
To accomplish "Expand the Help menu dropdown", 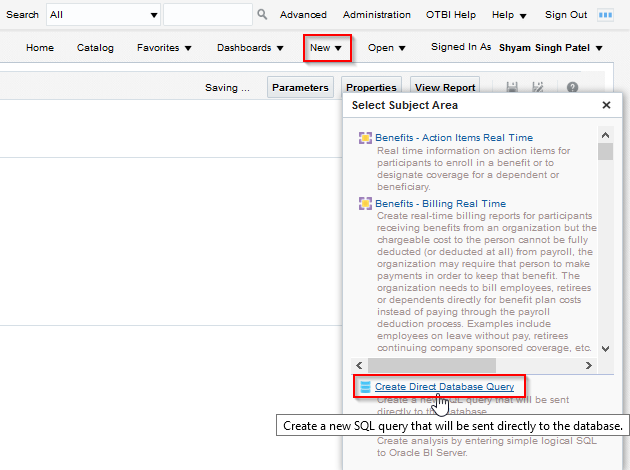I will [509, 15].
